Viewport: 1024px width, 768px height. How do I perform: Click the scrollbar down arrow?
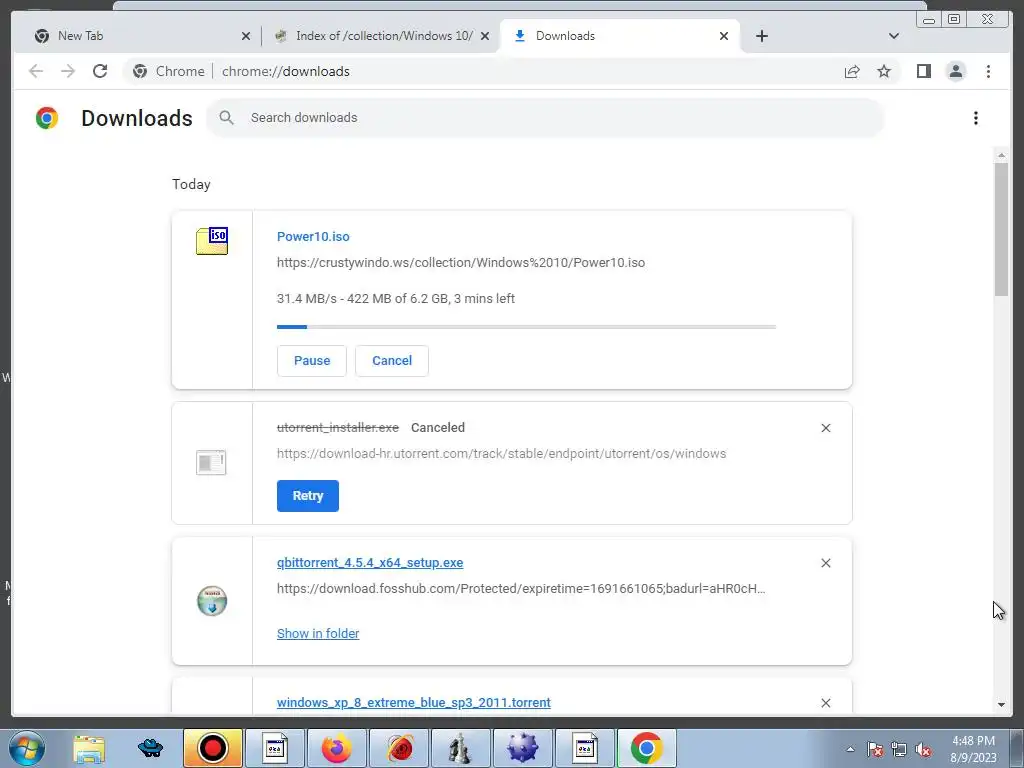[1001, 705]
